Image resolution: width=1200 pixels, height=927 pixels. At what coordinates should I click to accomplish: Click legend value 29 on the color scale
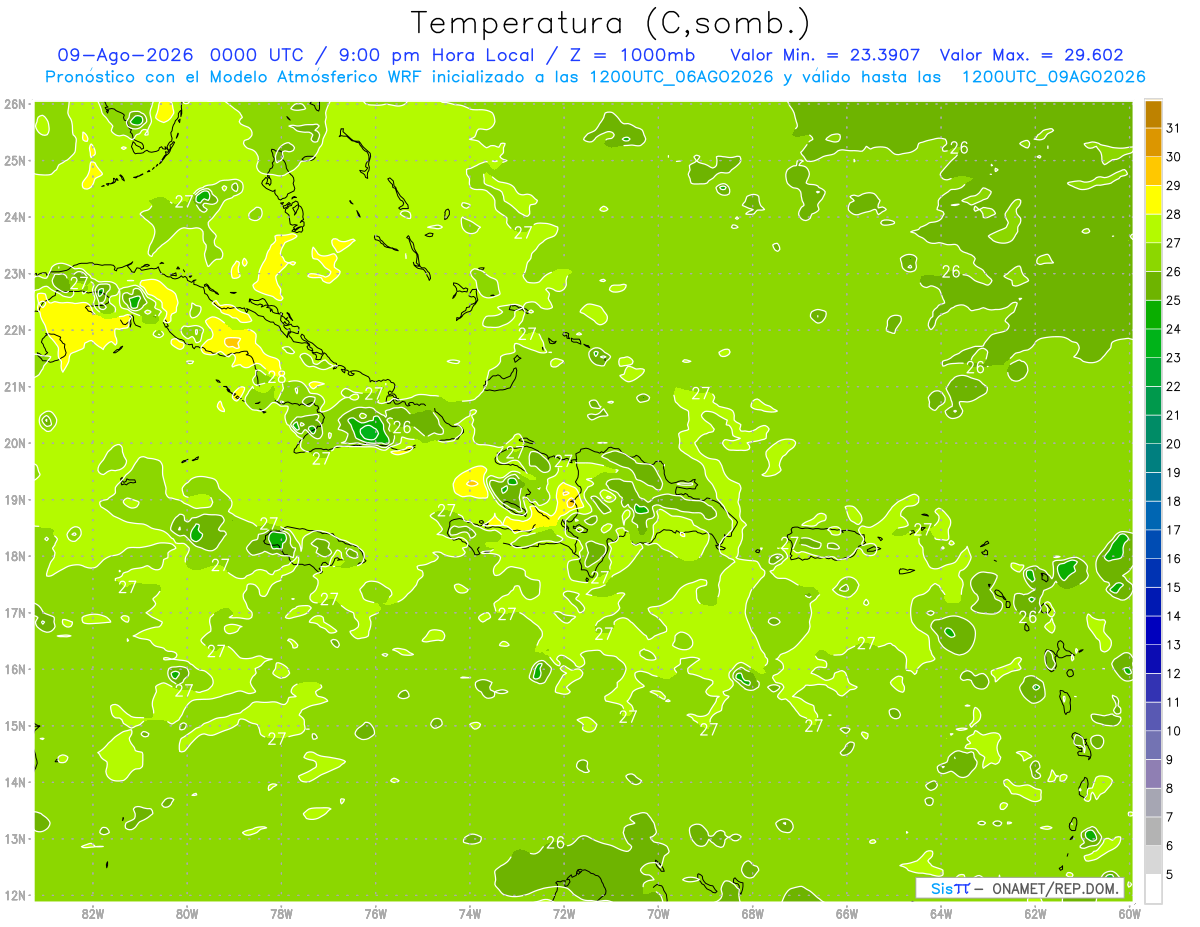pyautogui.click(x=1174, y=186)
